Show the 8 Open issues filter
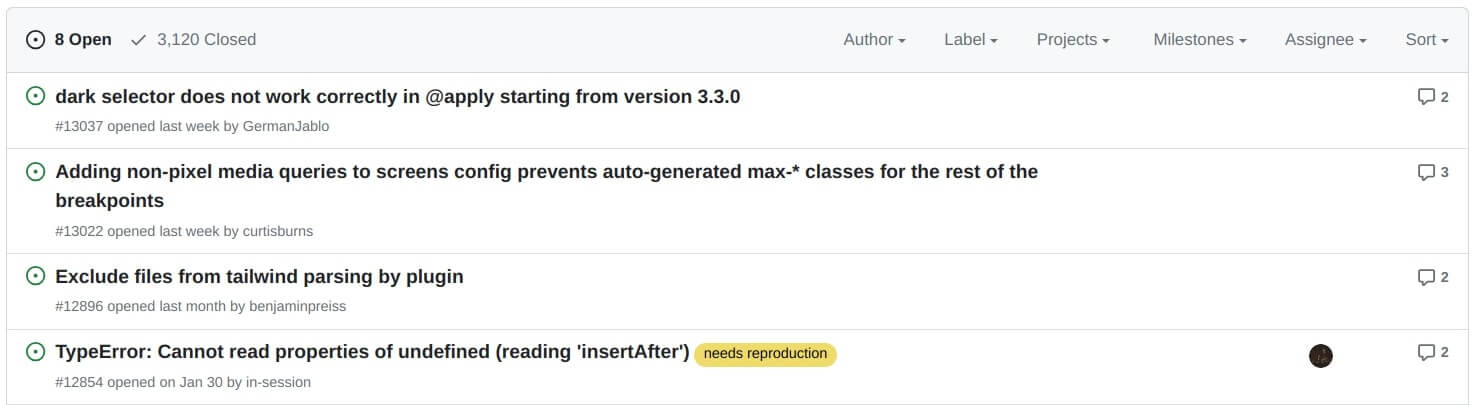 (x=69, y=40)
